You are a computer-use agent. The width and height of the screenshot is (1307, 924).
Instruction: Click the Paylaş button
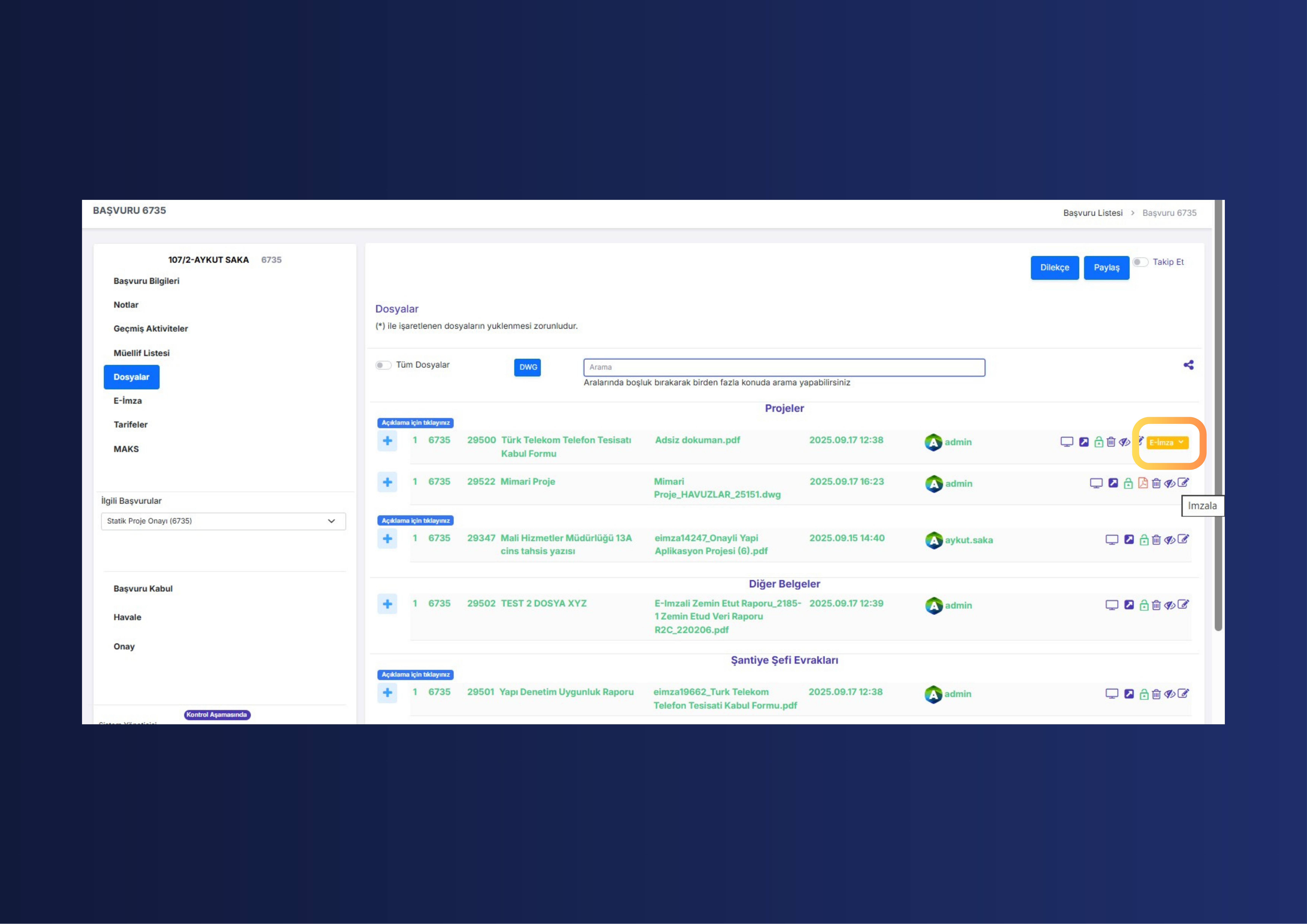coord(1107,268)
